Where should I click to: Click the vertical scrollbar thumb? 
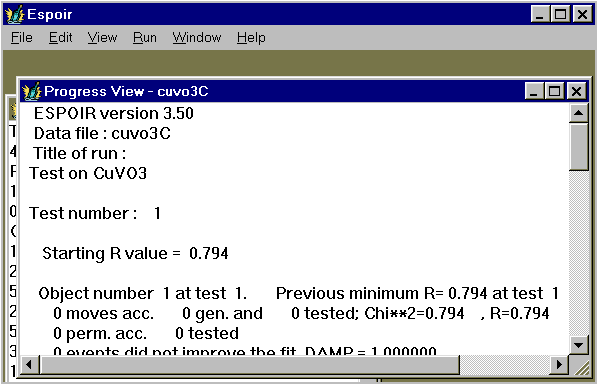point(579,147)
